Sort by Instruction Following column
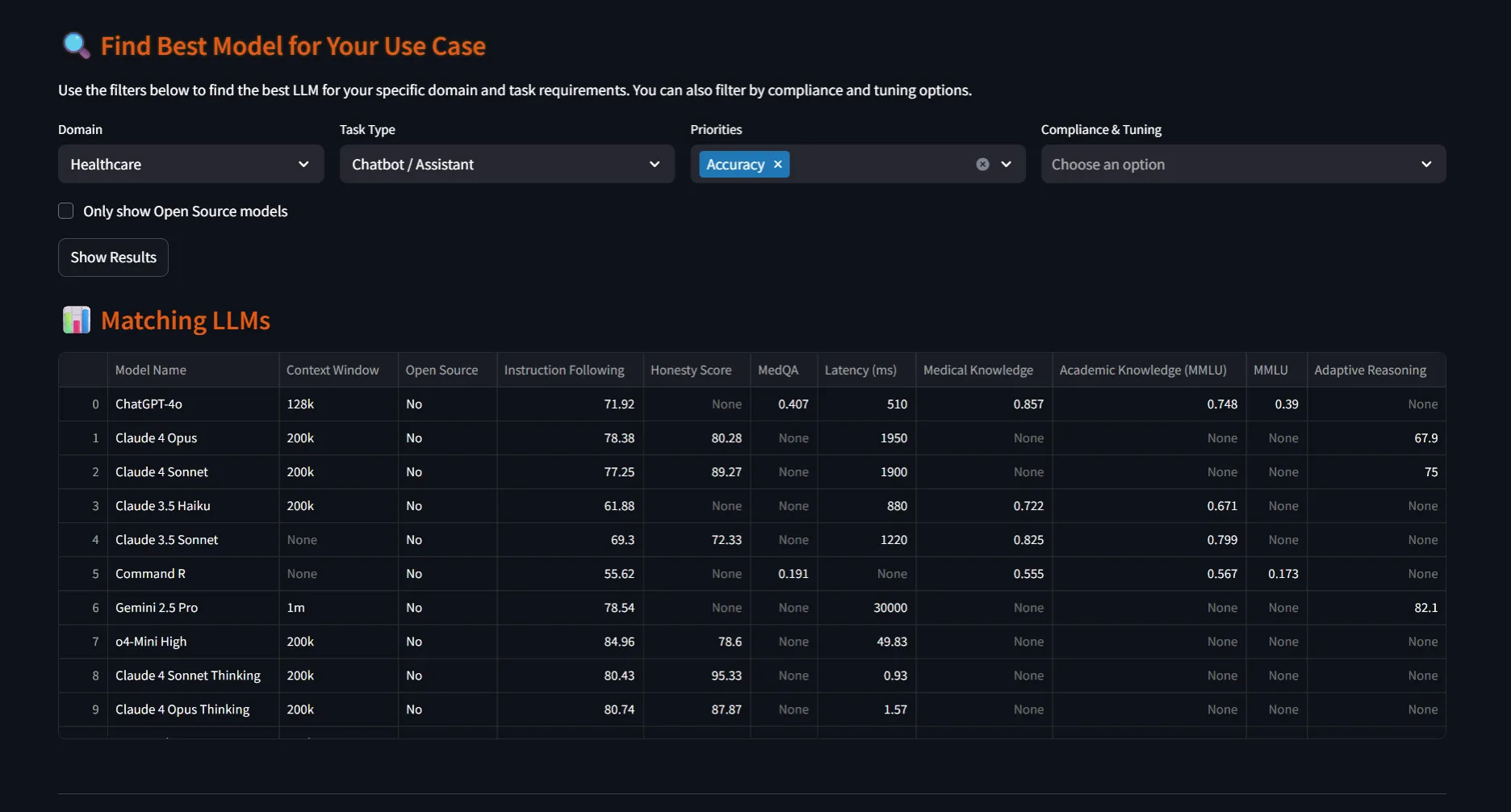 pos(564,370)
